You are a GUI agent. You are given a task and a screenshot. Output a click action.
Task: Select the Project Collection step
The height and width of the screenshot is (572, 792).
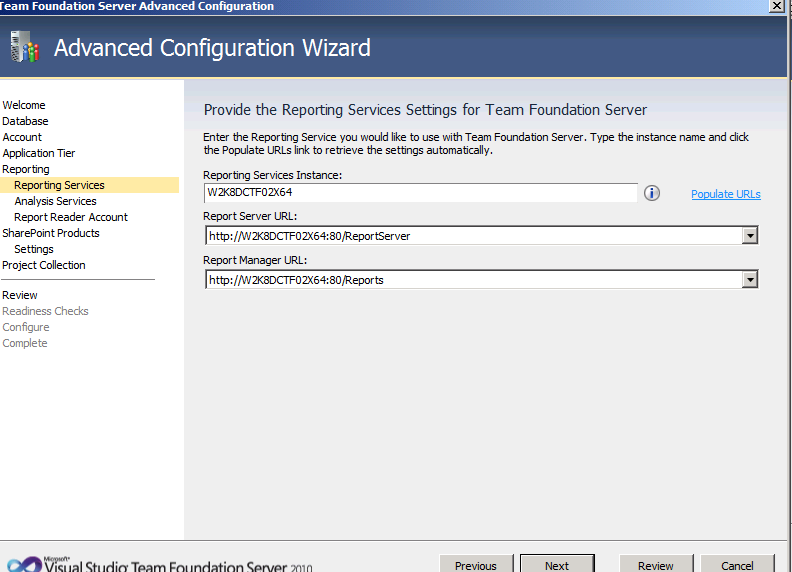pyautogui.click(x=44, y=265)
